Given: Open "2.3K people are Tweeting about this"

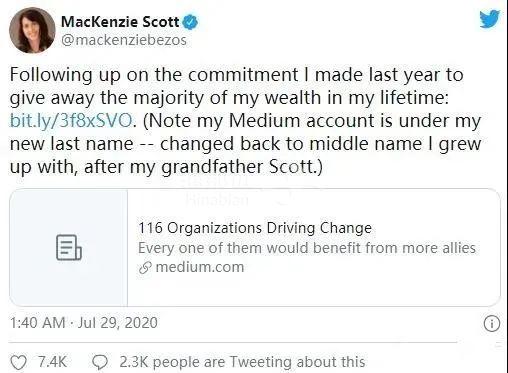Looking at the screenshot, I should coord(242,362).
